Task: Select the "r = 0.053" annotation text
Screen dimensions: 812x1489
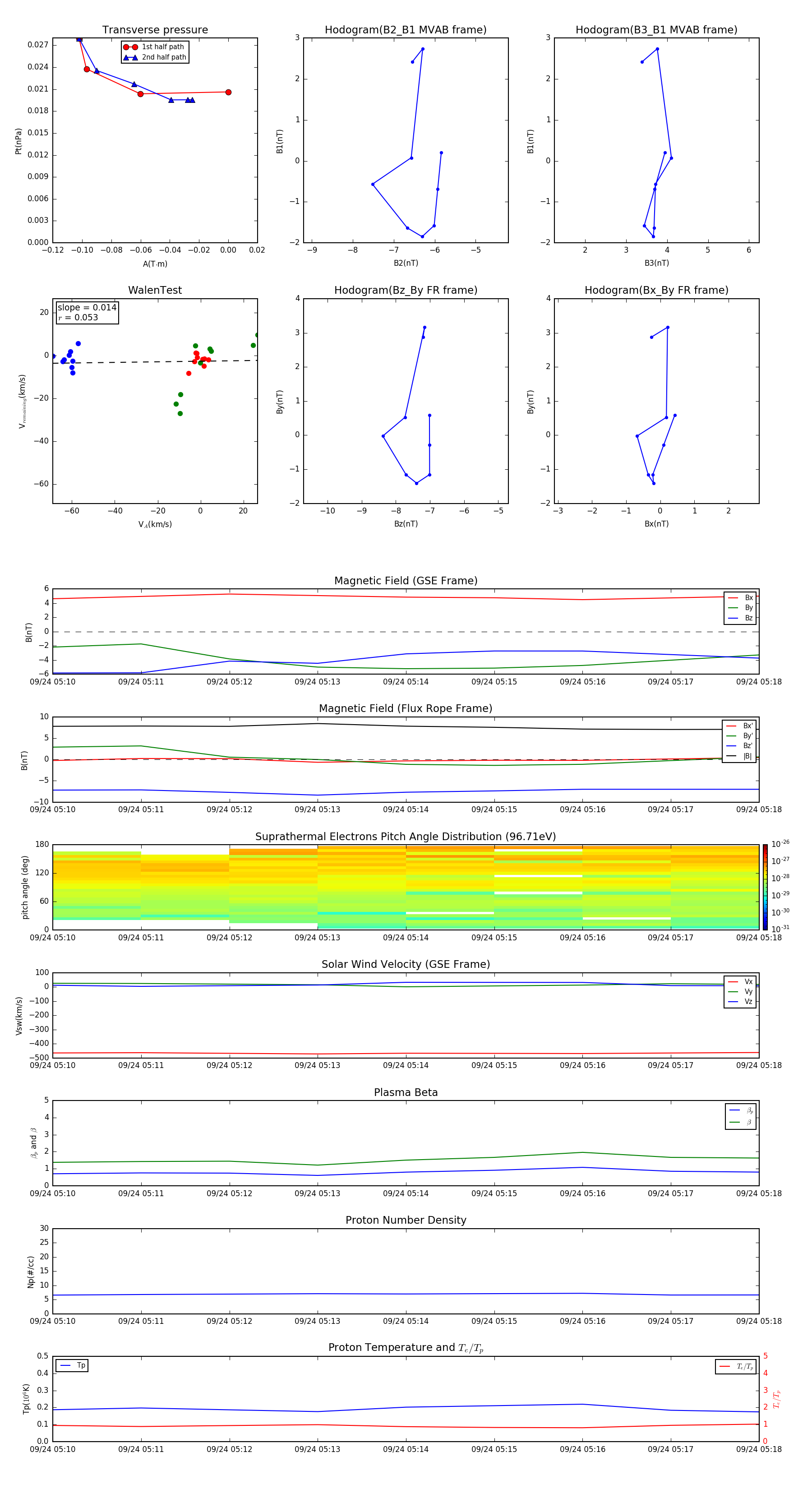Action: [78, 317]
